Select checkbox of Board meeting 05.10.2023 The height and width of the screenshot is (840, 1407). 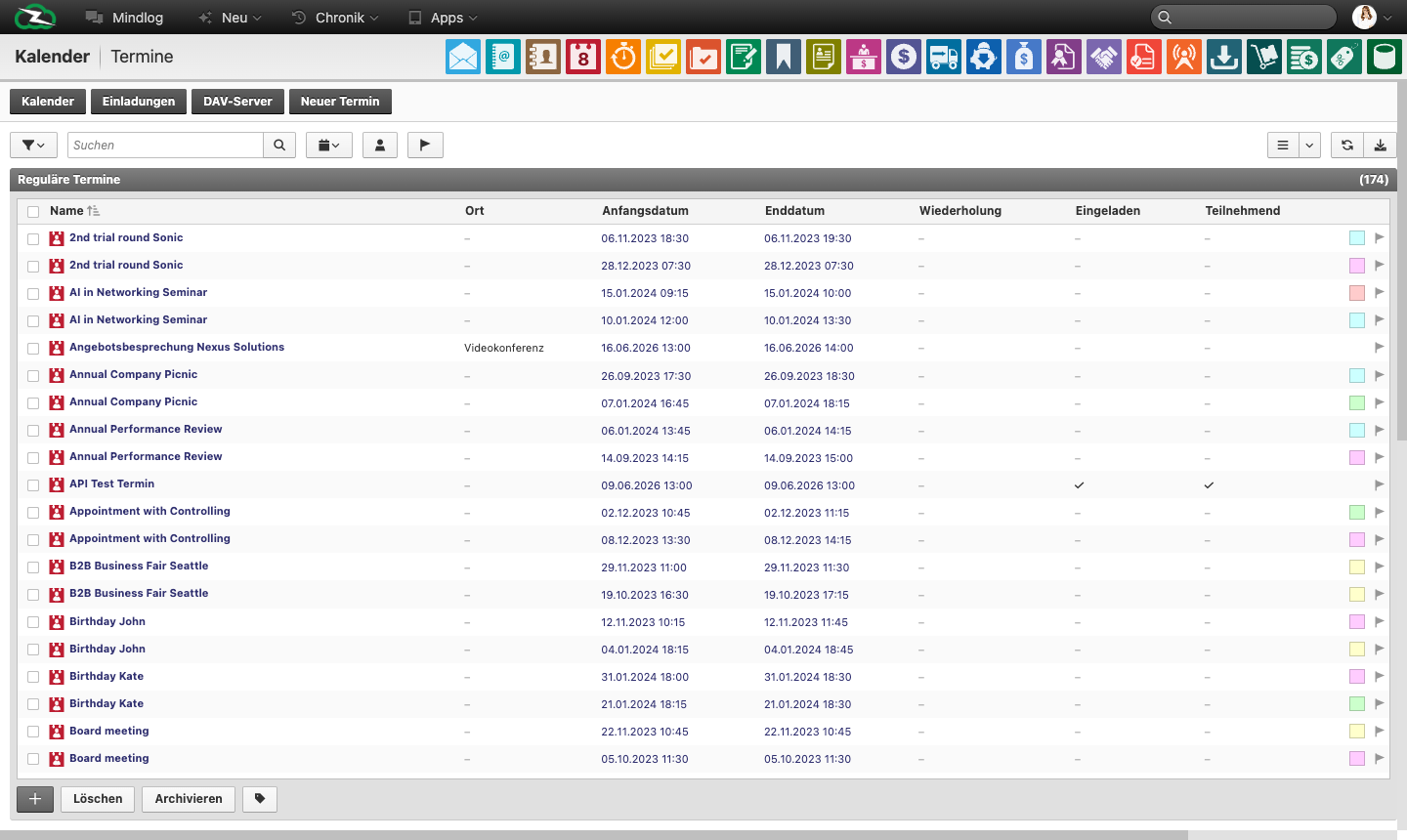33,758
